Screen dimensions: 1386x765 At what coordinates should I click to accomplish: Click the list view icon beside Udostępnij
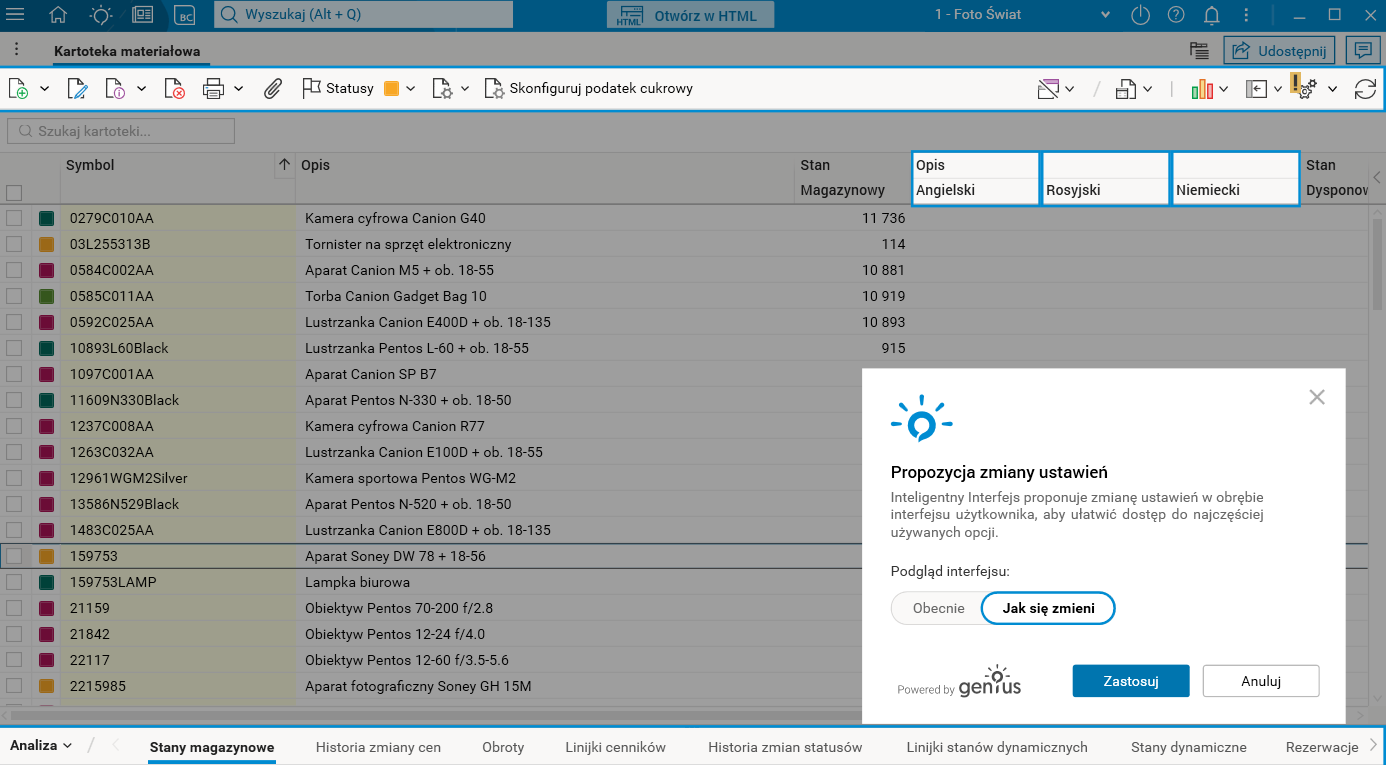point(1199,51)
